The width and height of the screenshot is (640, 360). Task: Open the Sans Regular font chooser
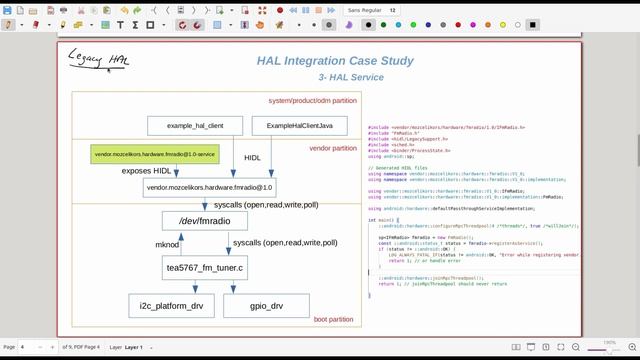pos(371,10)
